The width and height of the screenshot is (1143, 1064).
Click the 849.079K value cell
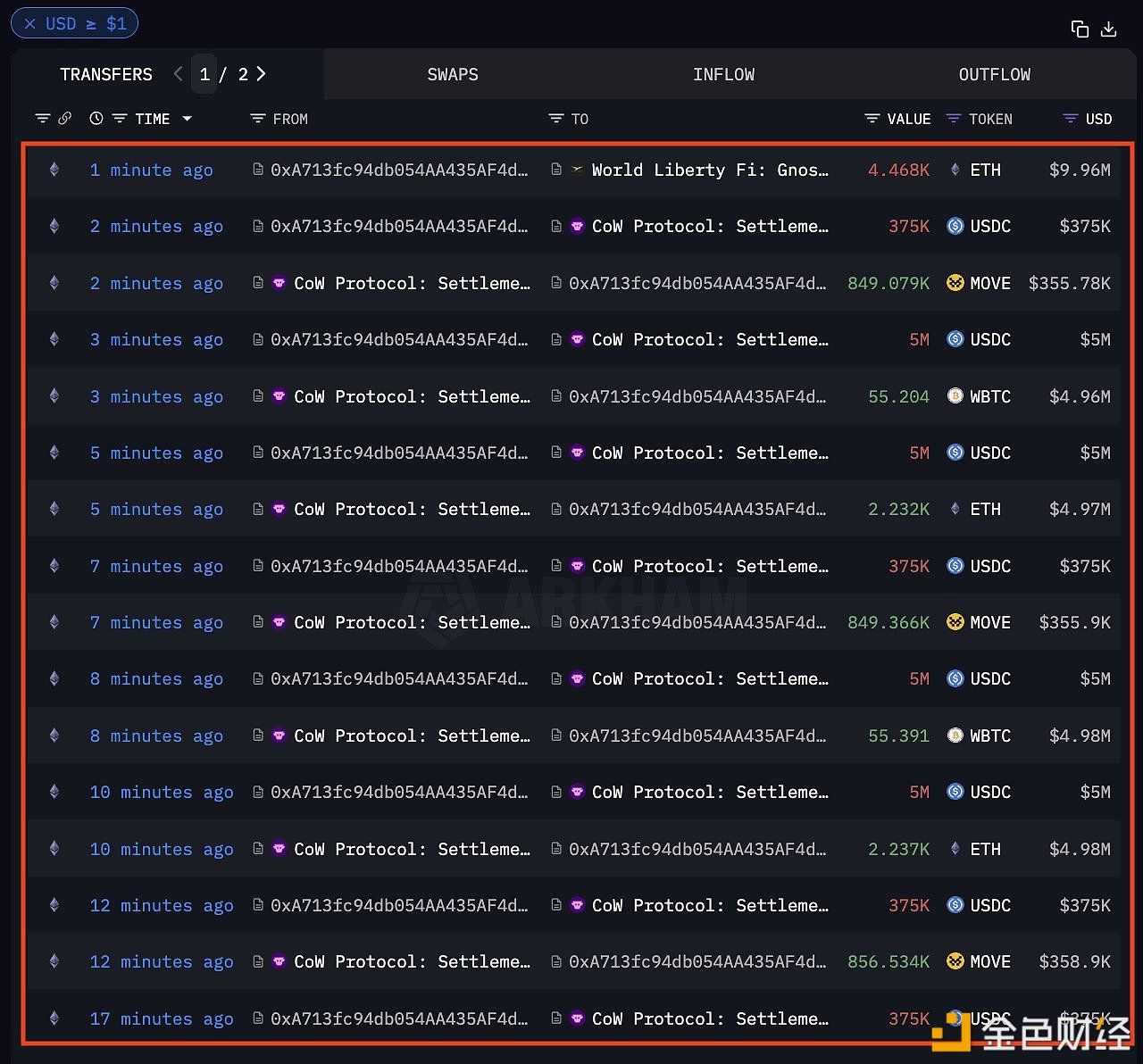coord(889,283)
